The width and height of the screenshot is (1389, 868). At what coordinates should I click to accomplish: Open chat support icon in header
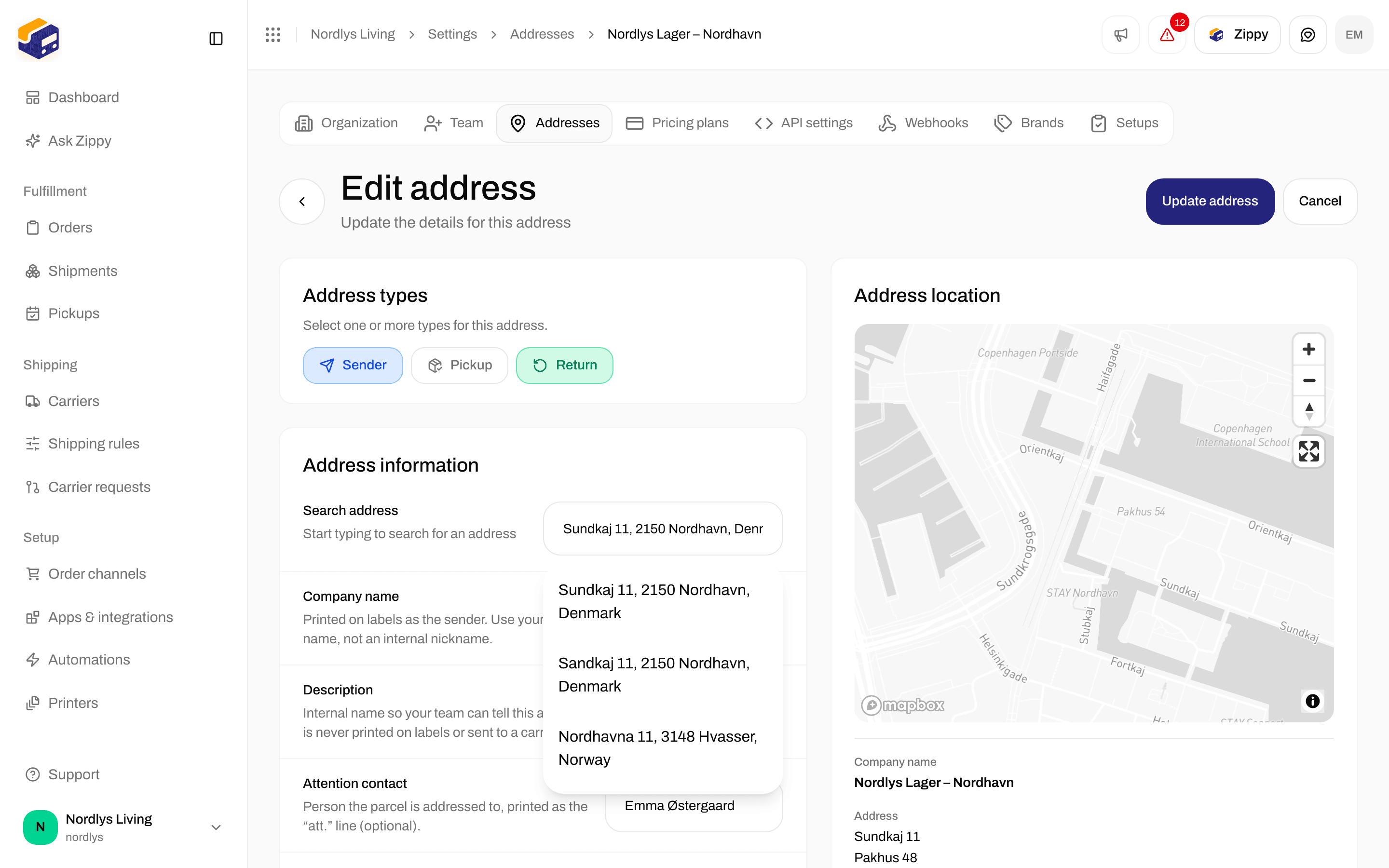click(1307, 34)
